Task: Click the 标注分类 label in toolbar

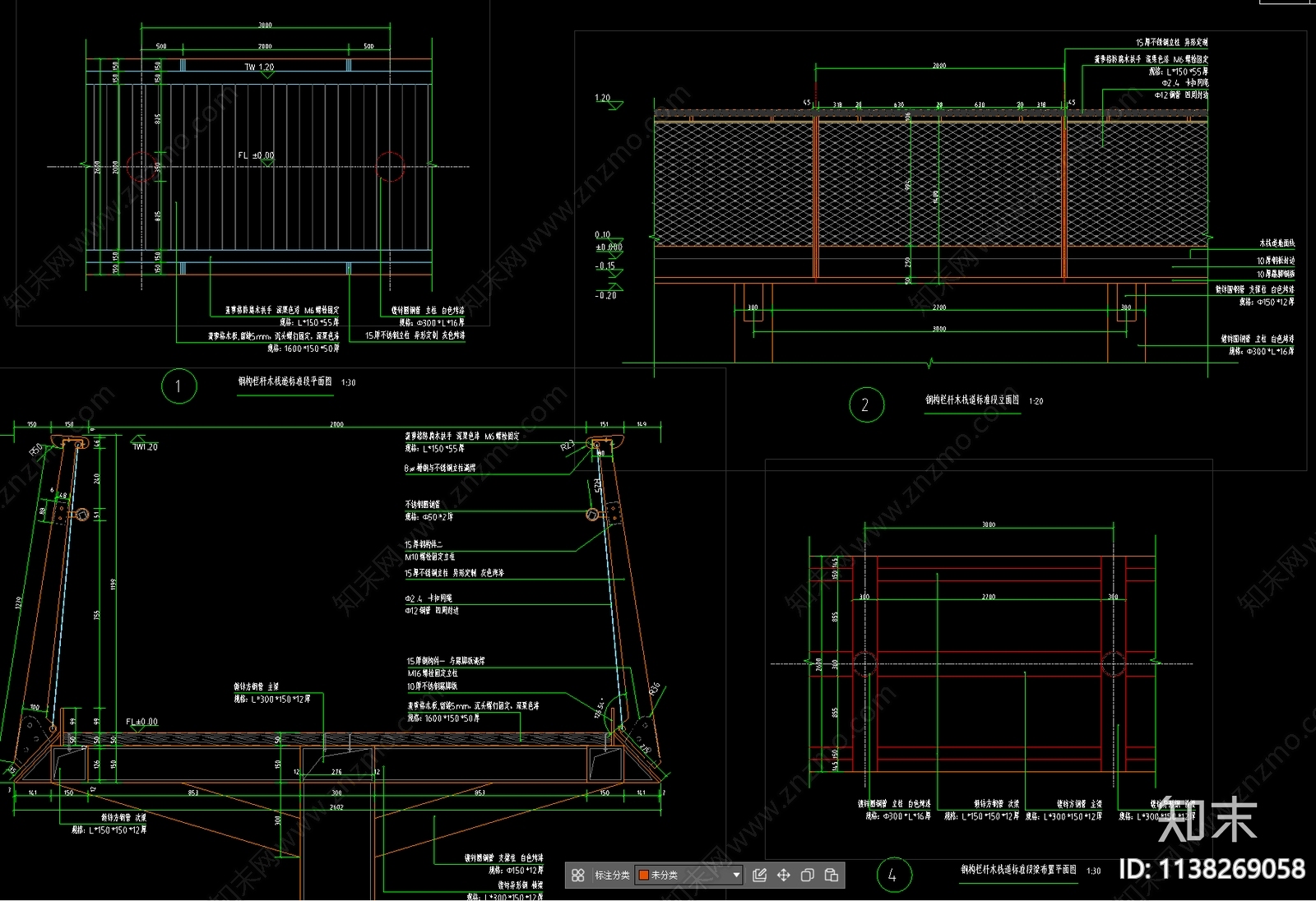Action: (x=612, y=875)
